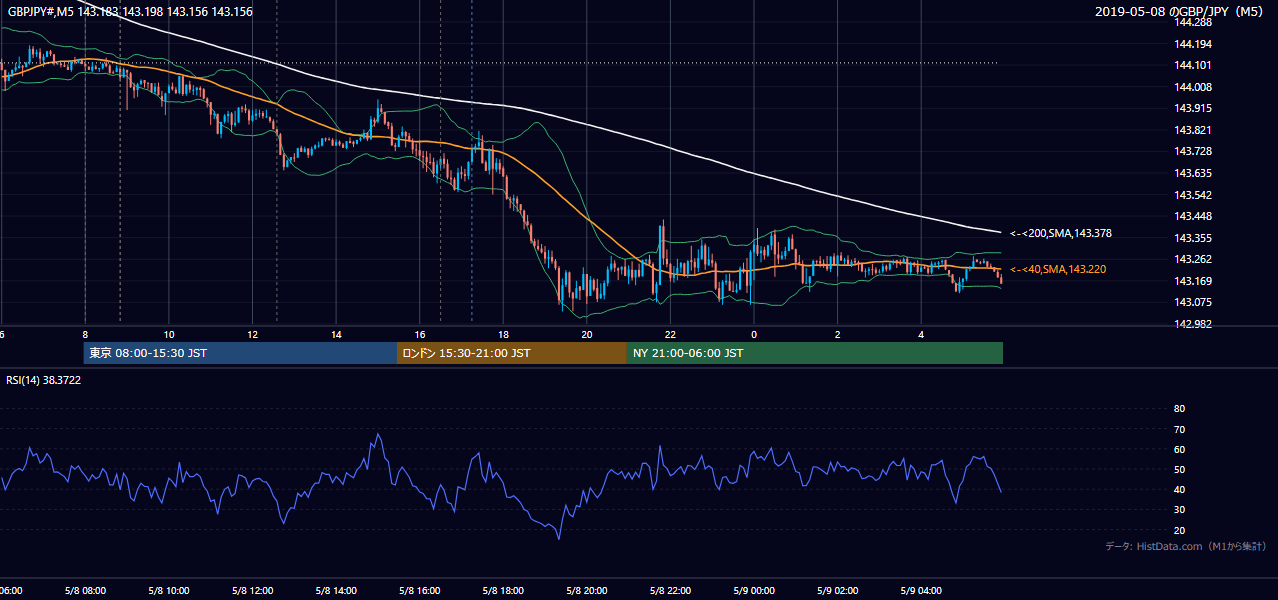Click the '5/8 20:00' bottom time label
The image size is (1278, 600).
[x=587, y=590]
